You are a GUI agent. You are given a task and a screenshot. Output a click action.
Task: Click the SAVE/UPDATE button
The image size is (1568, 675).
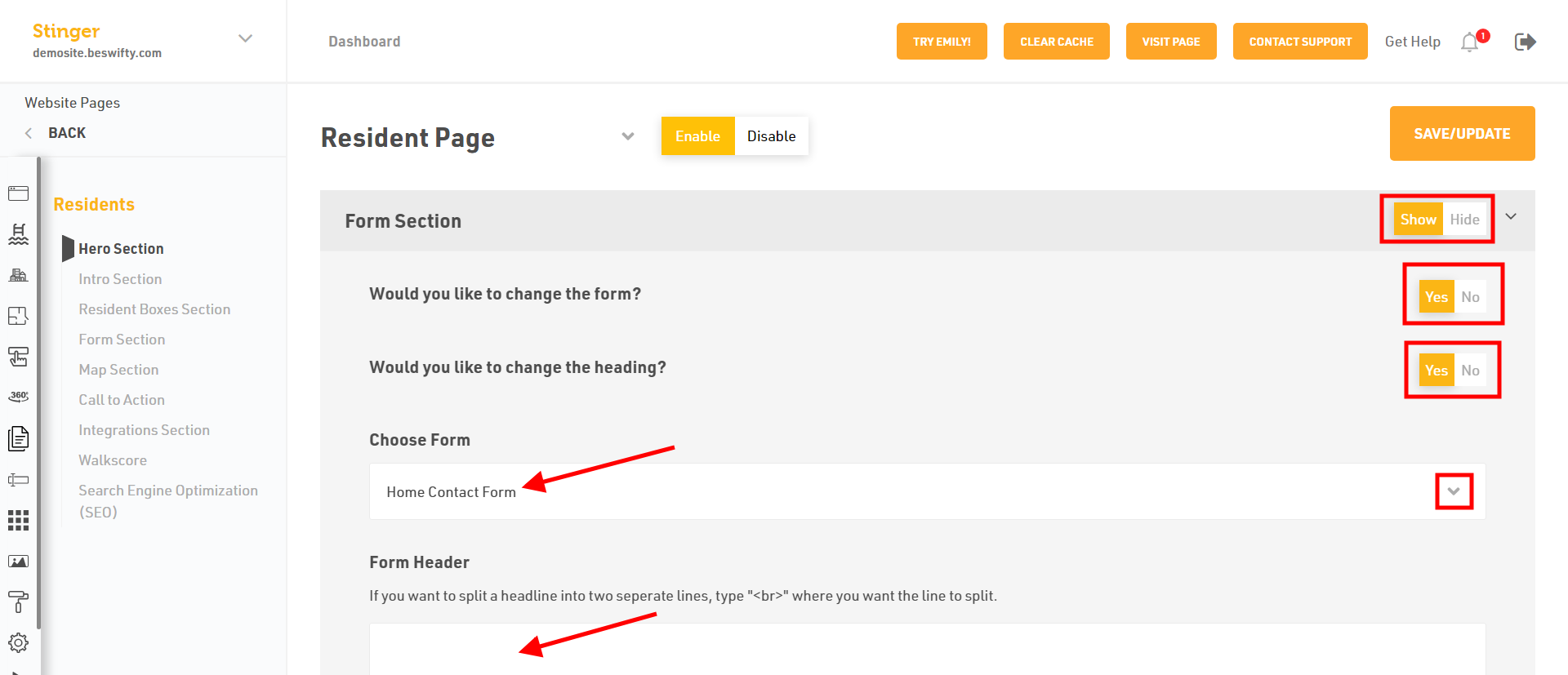coord(1462,133)
